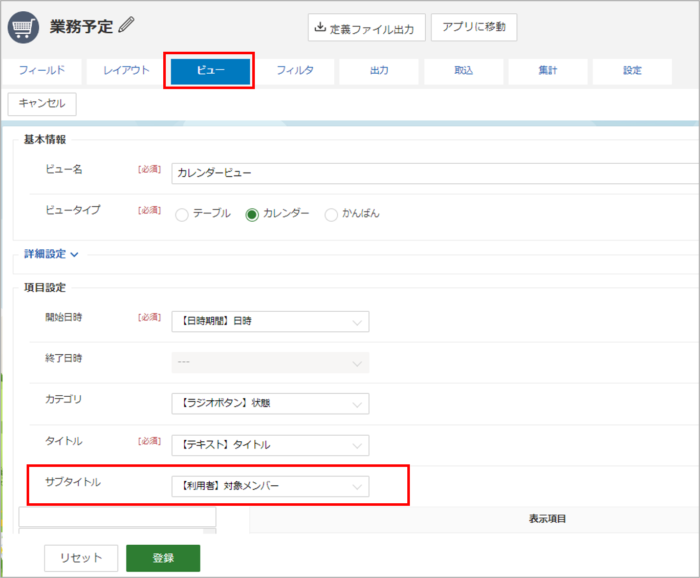Click the empty search box above item list
The height and width of the screenshot is (578, 700).
tap(117, 517)
